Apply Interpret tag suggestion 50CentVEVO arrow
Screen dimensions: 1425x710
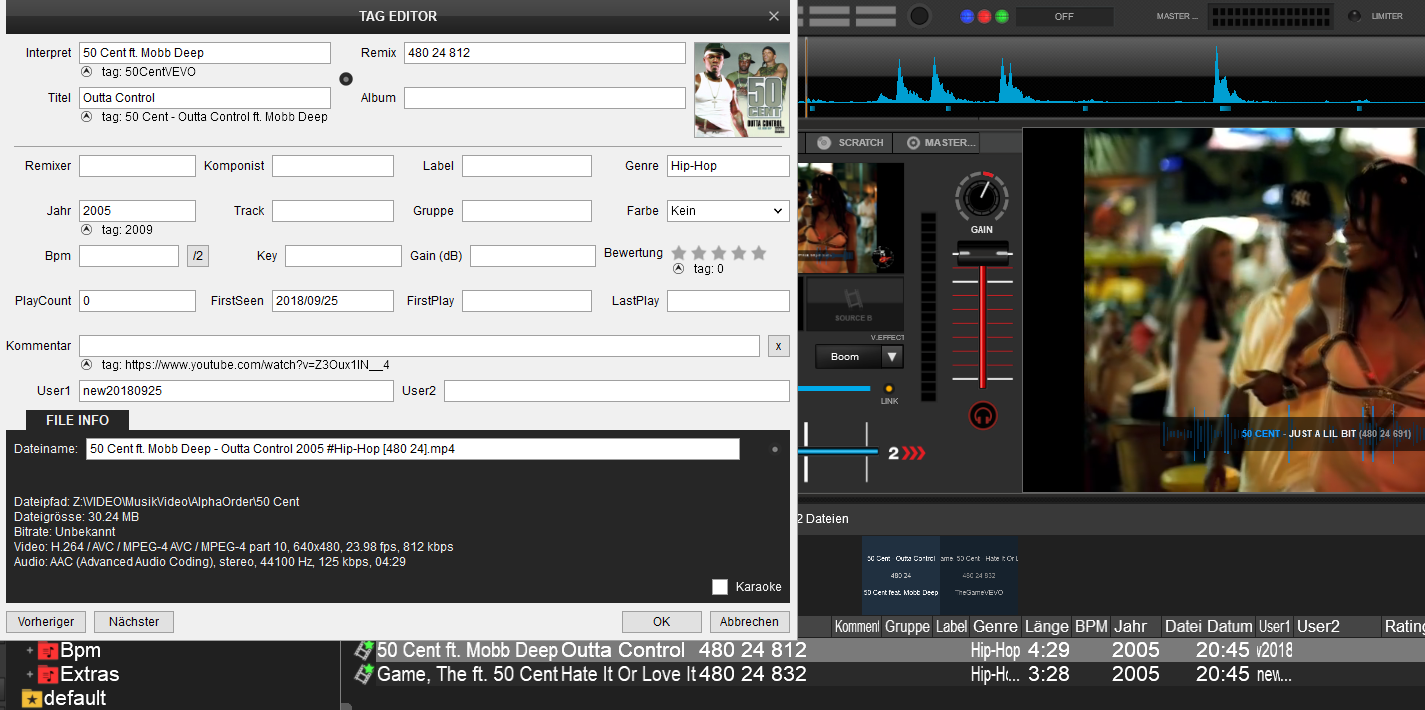[86, 72]
